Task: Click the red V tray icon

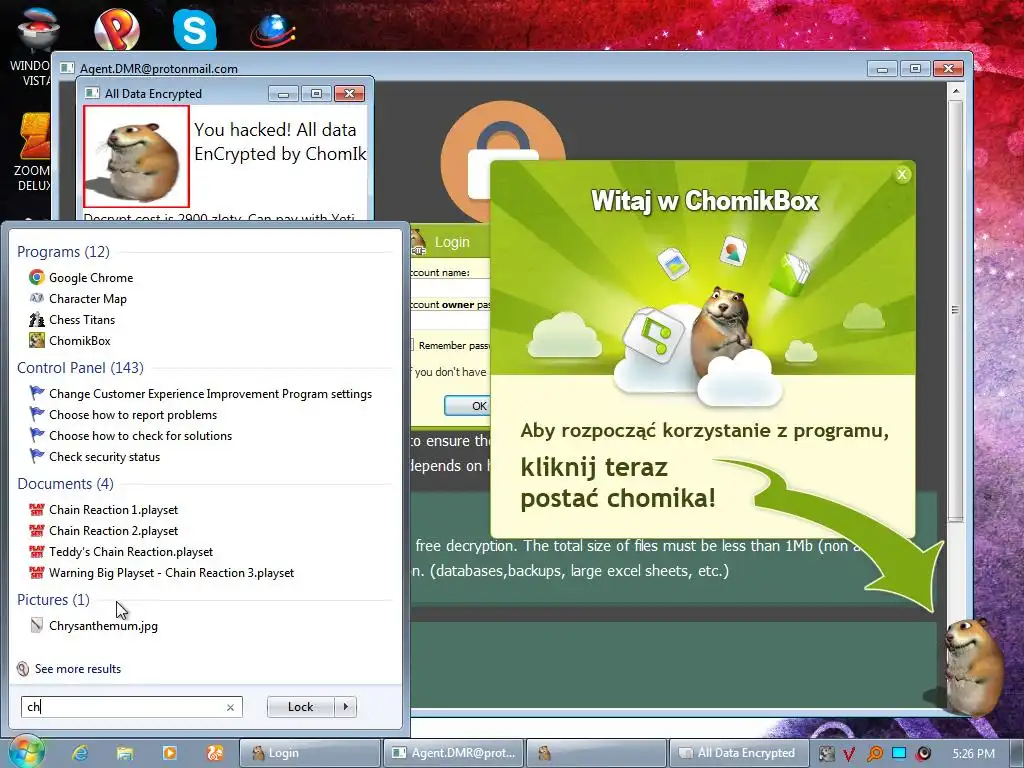Action: pyautogui.click(x=849, y=754)
